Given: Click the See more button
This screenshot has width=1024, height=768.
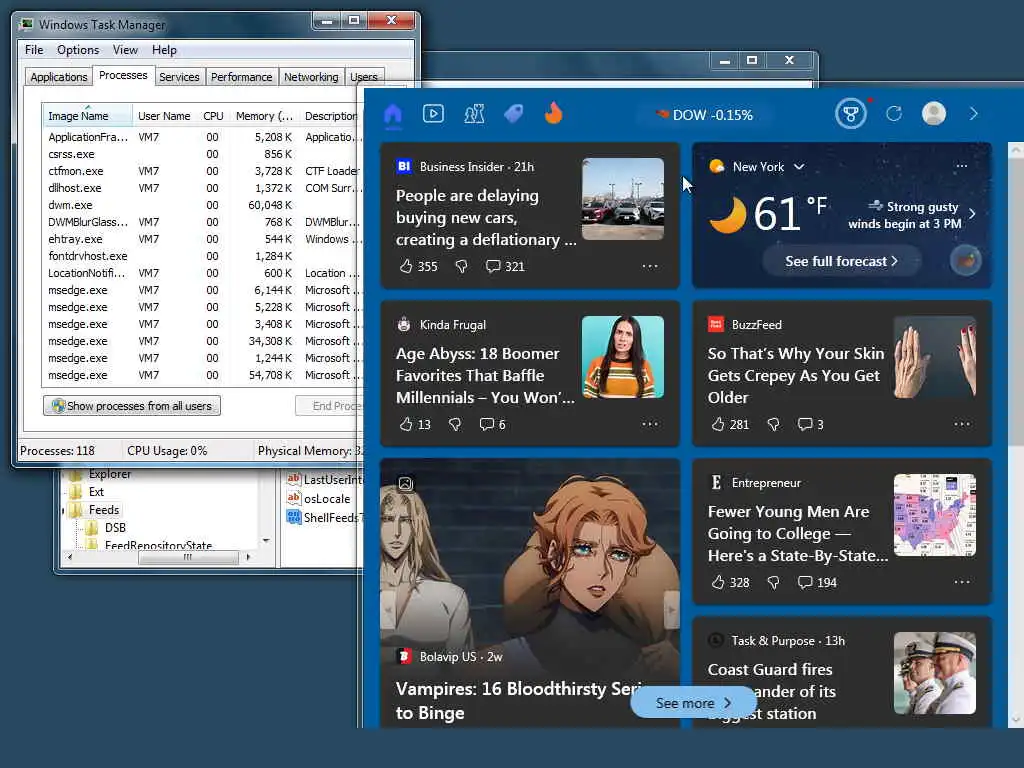Looking at the screenshot, I should click(x=693, y=703).
